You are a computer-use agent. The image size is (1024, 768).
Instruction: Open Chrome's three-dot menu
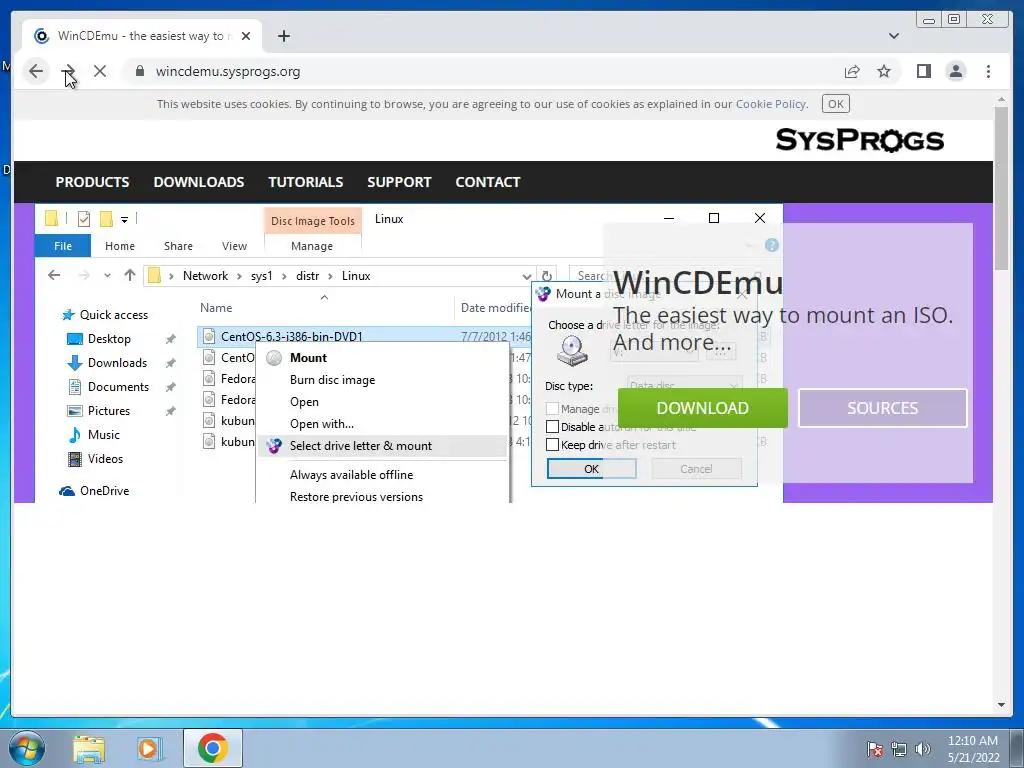[988, 71]
